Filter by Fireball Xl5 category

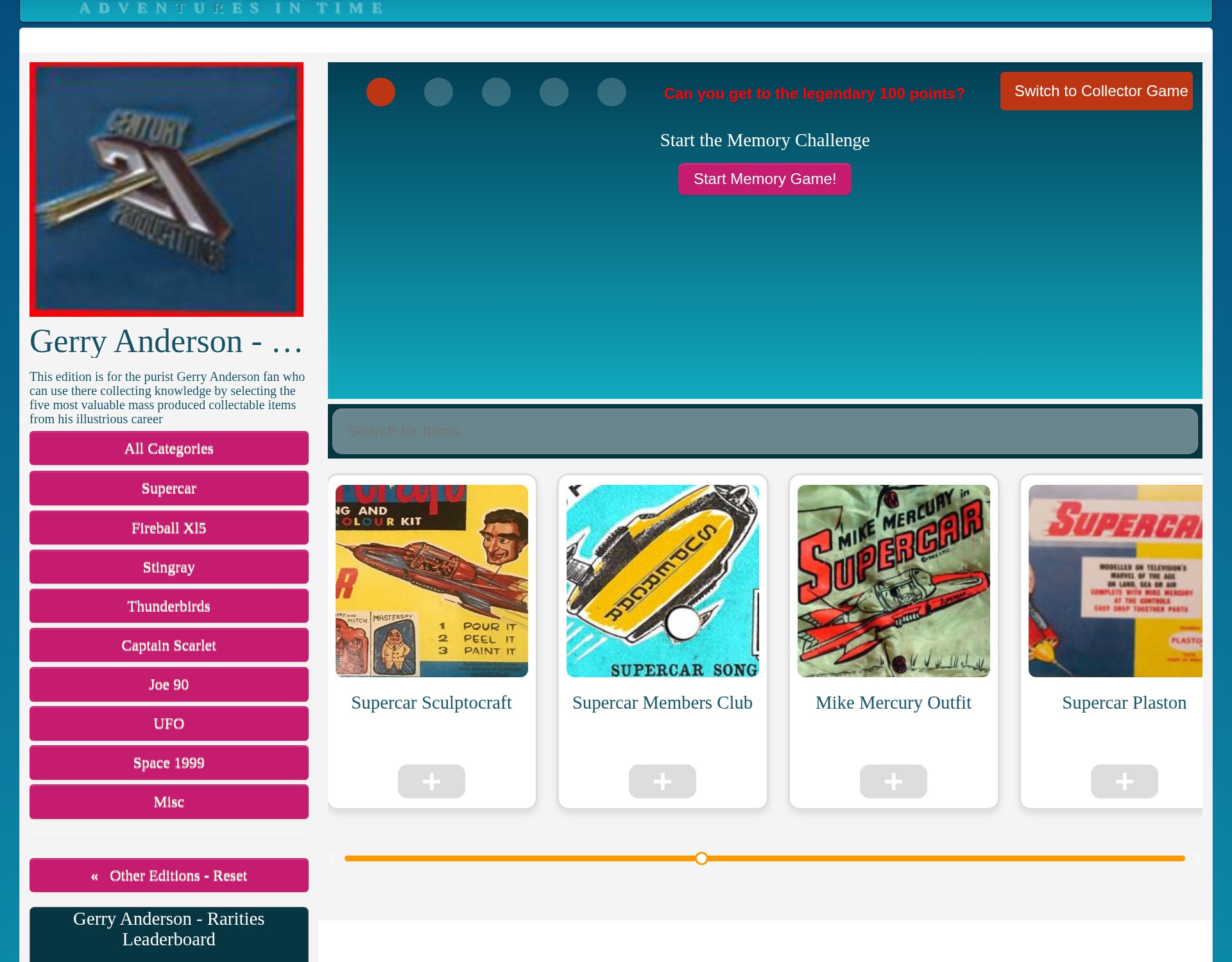tap(169, 528)
